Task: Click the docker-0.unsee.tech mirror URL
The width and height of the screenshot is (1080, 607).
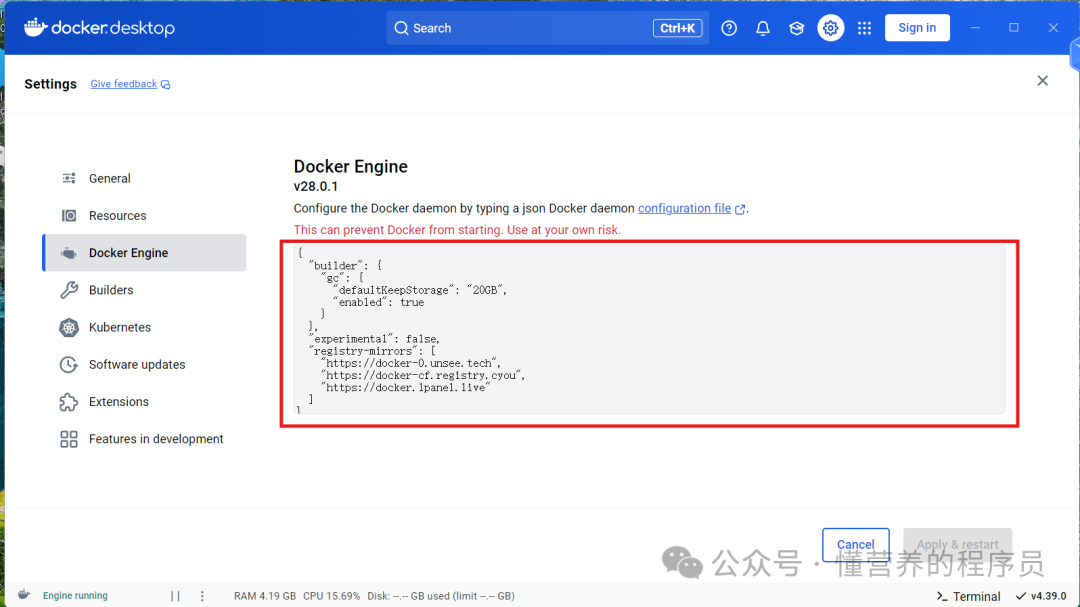Action: point(411,363)
